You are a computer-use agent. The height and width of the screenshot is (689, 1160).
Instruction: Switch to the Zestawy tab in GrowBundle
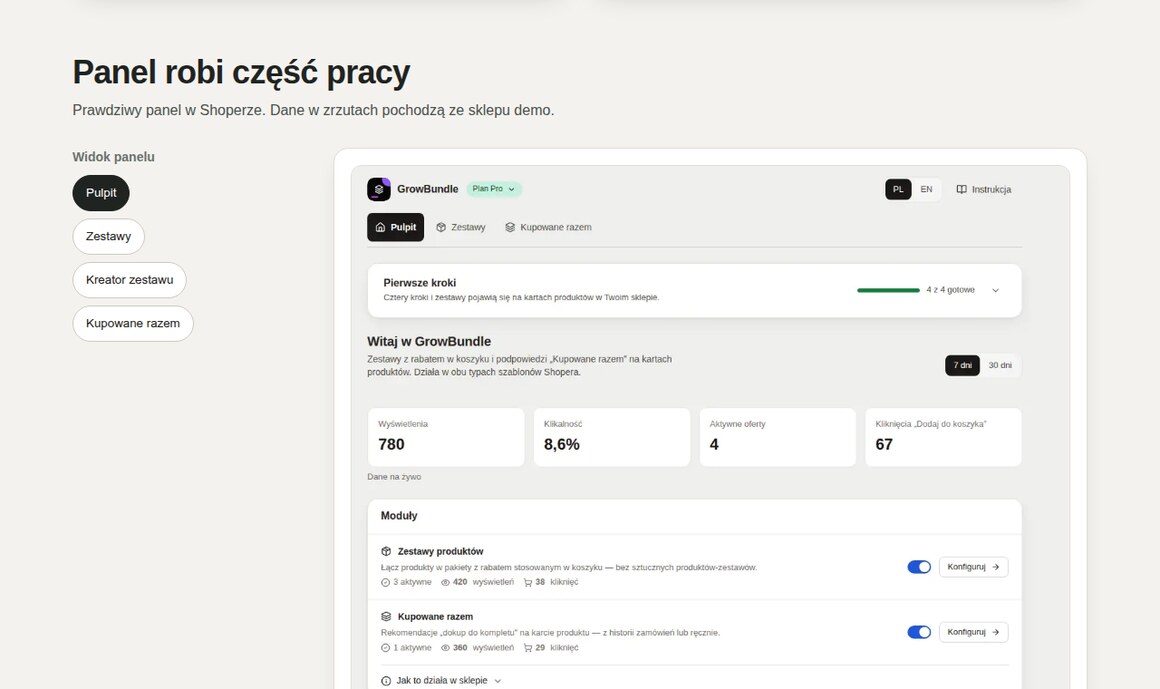click(461, 227)
